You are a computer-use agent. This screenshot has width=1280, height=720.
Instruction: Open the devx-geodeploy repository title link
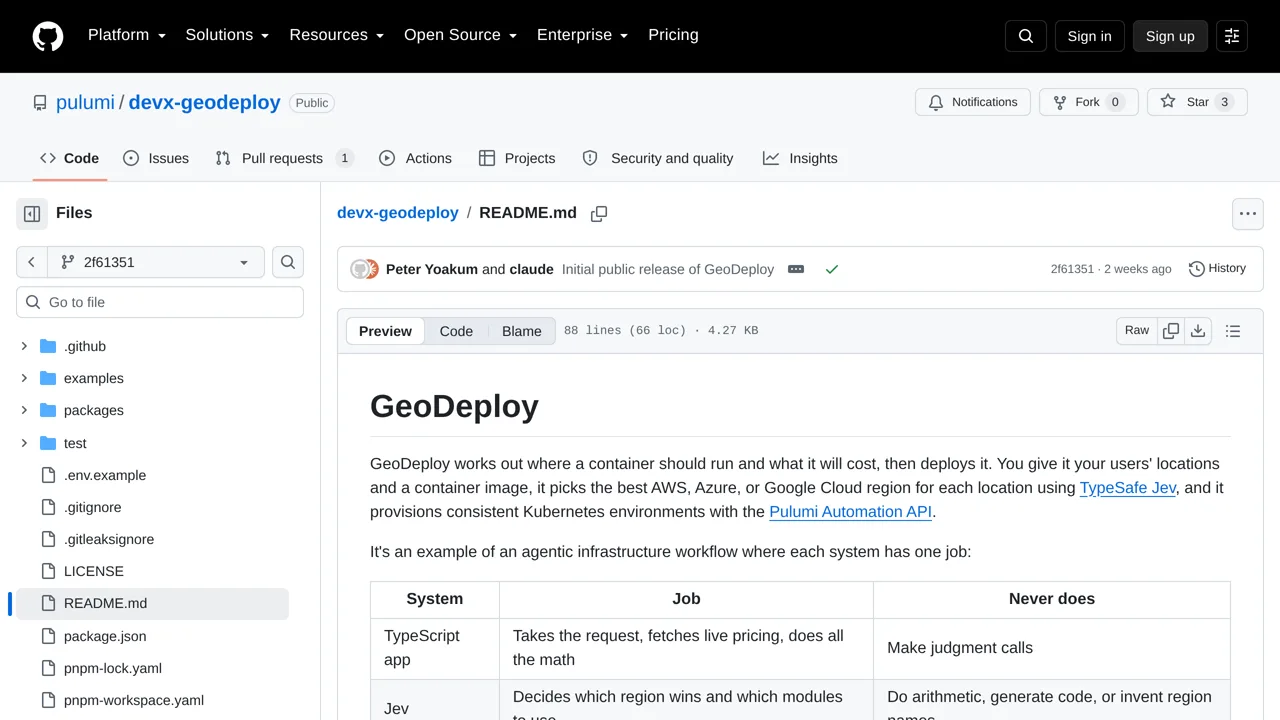click(204, 102)
